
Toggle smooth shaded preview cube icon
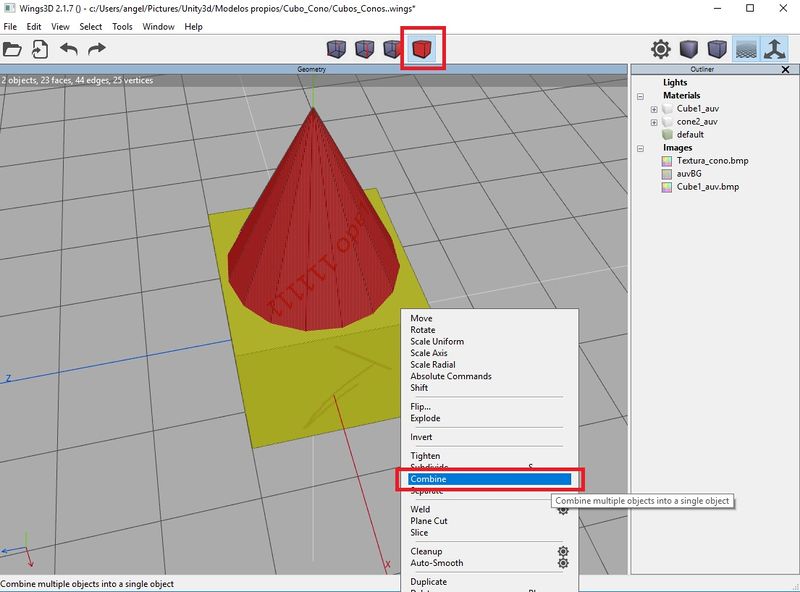pos(689,49)
